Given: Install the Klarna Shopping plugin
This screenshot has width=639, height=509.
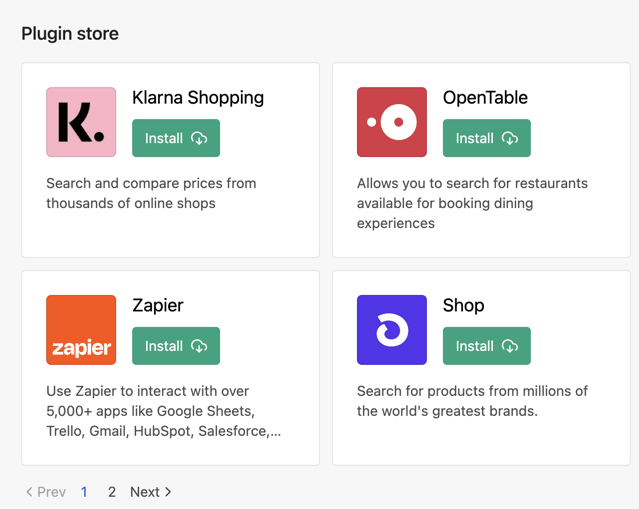Looking at the screenshot, I should pos(176,138).
